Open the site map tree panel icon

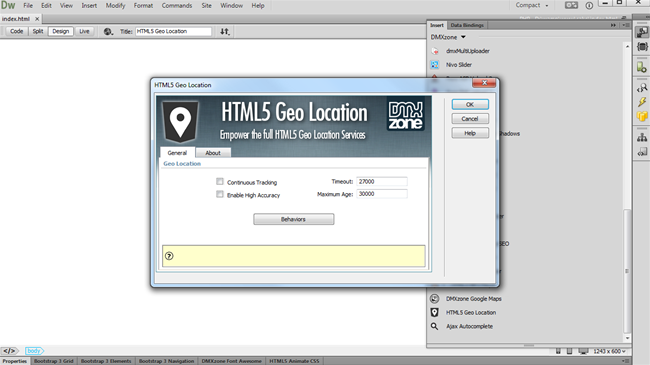pyautogui.click(x=642, y=137)
